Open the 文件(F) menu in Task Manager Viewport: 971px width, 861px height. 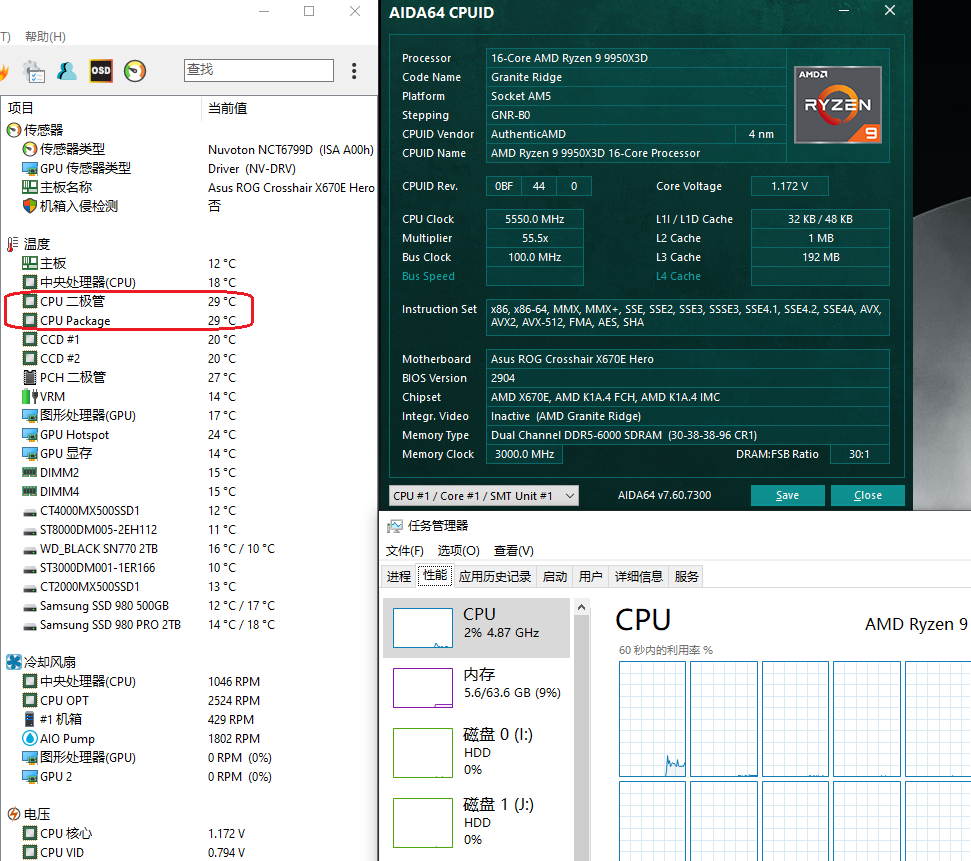click(x=404, y=551)
